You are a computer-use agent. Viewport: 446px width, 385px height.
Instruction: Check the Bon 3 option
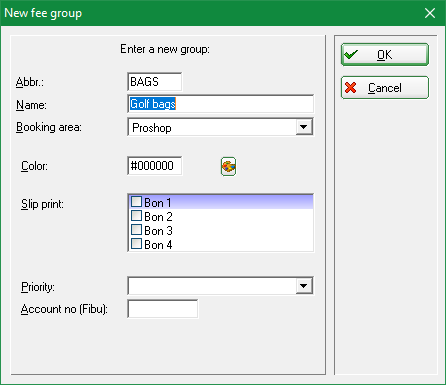pyautogui.click(x=136, y=230)
